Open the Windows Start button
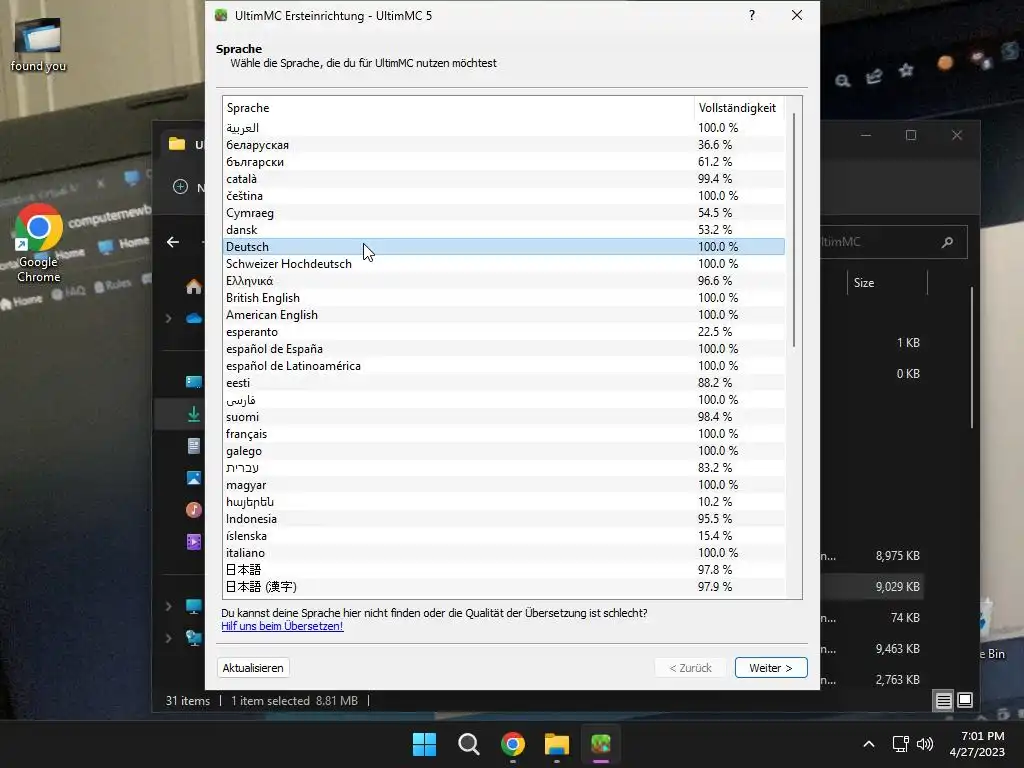 [424, 744]
